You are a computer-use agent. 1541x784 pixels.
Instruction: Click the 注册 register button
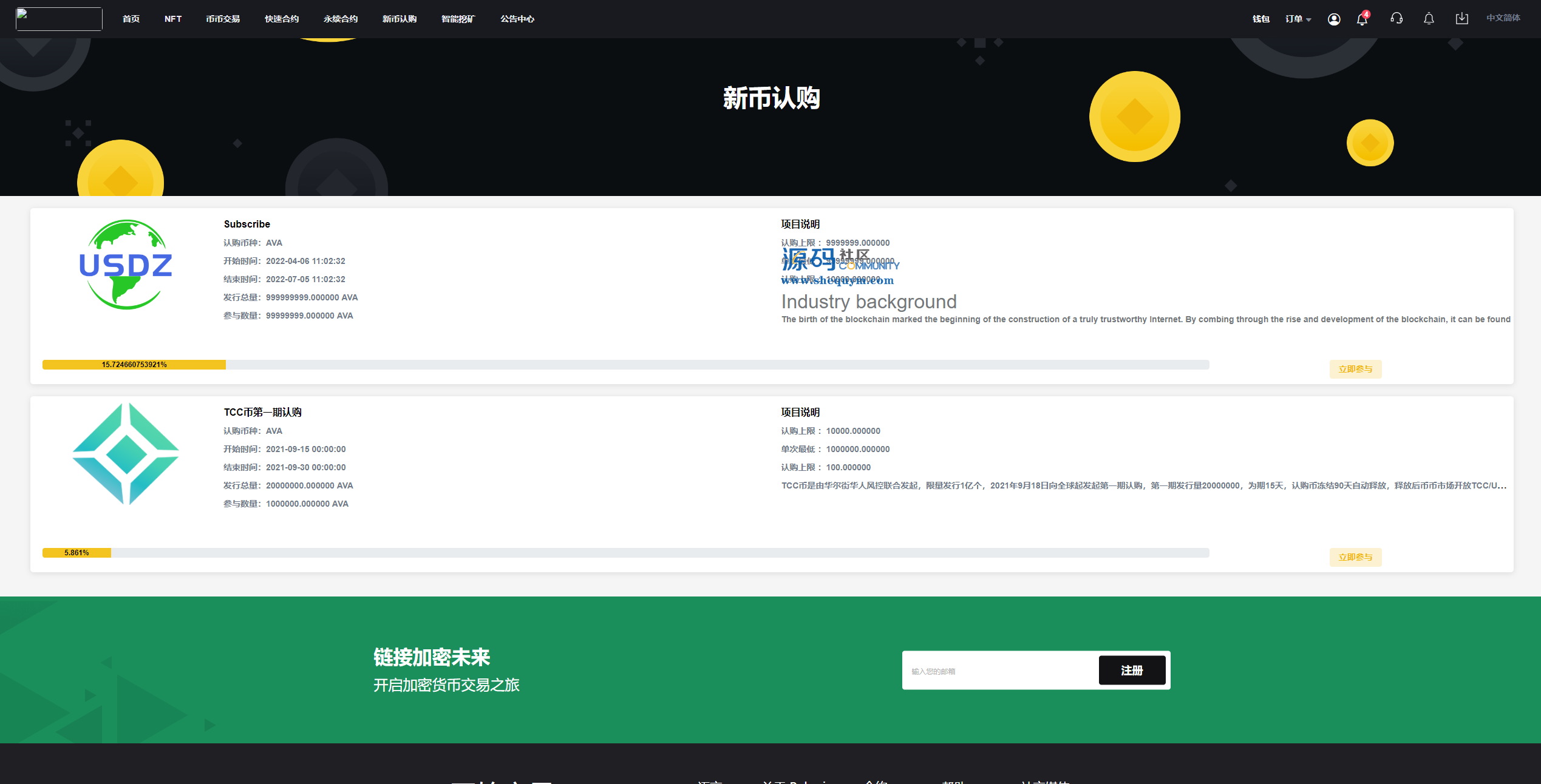pos(1132,671)
